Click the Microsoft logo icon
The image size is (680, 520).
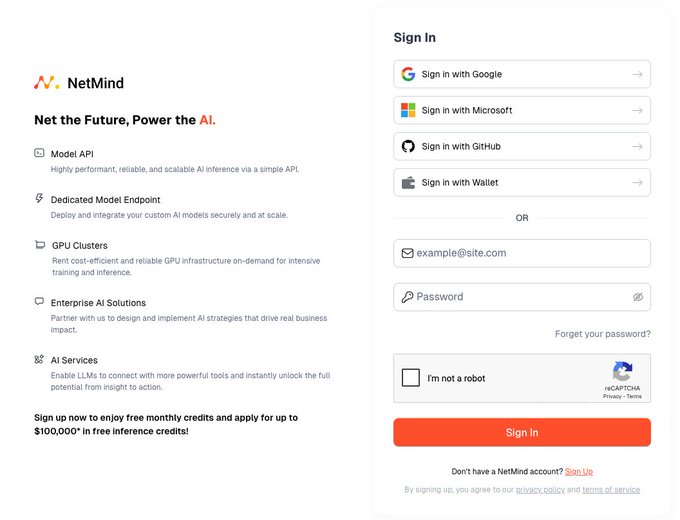coord(408,110)
